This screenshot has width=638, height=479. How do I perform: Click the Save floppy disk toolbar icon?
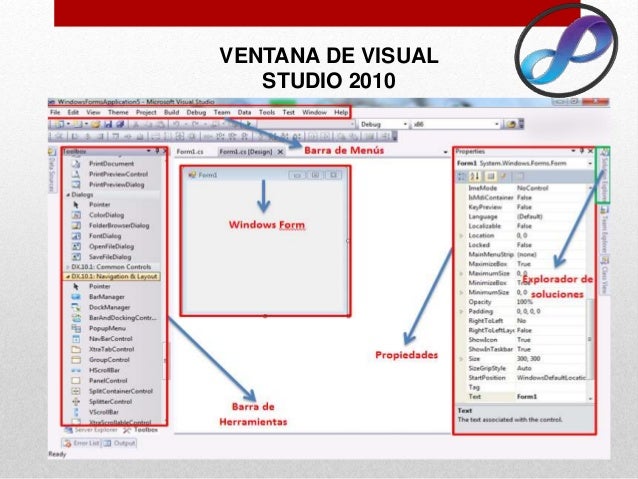pos(108,124)
